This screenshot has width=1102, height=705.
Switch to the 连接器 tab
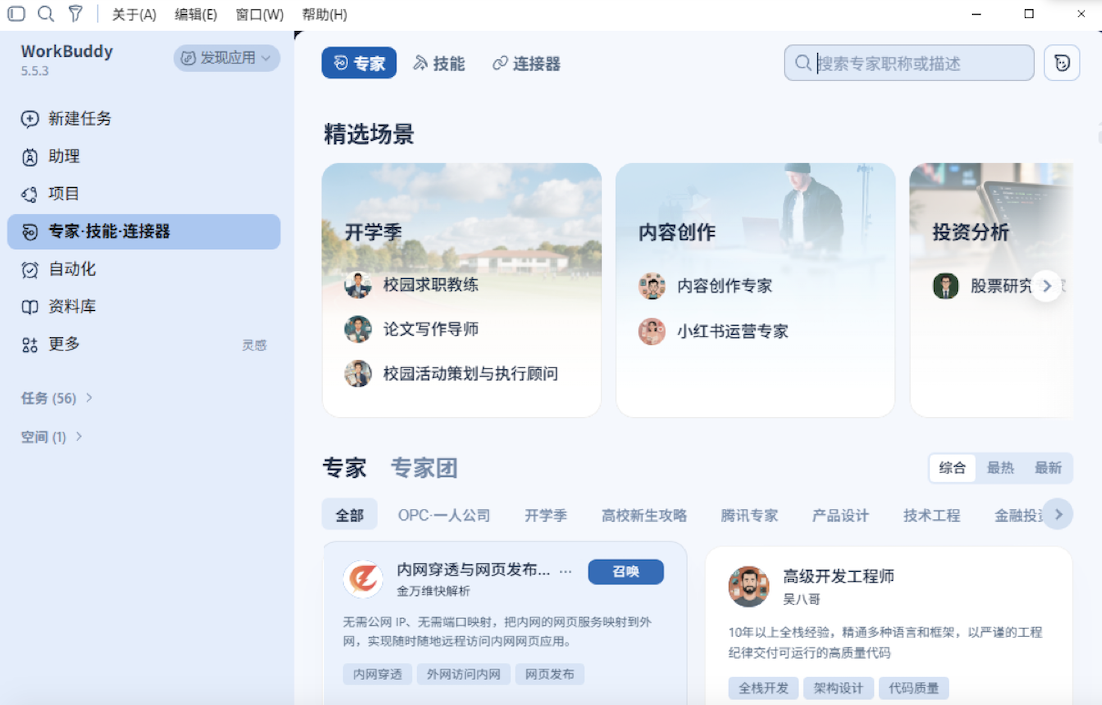pos(526,63)
